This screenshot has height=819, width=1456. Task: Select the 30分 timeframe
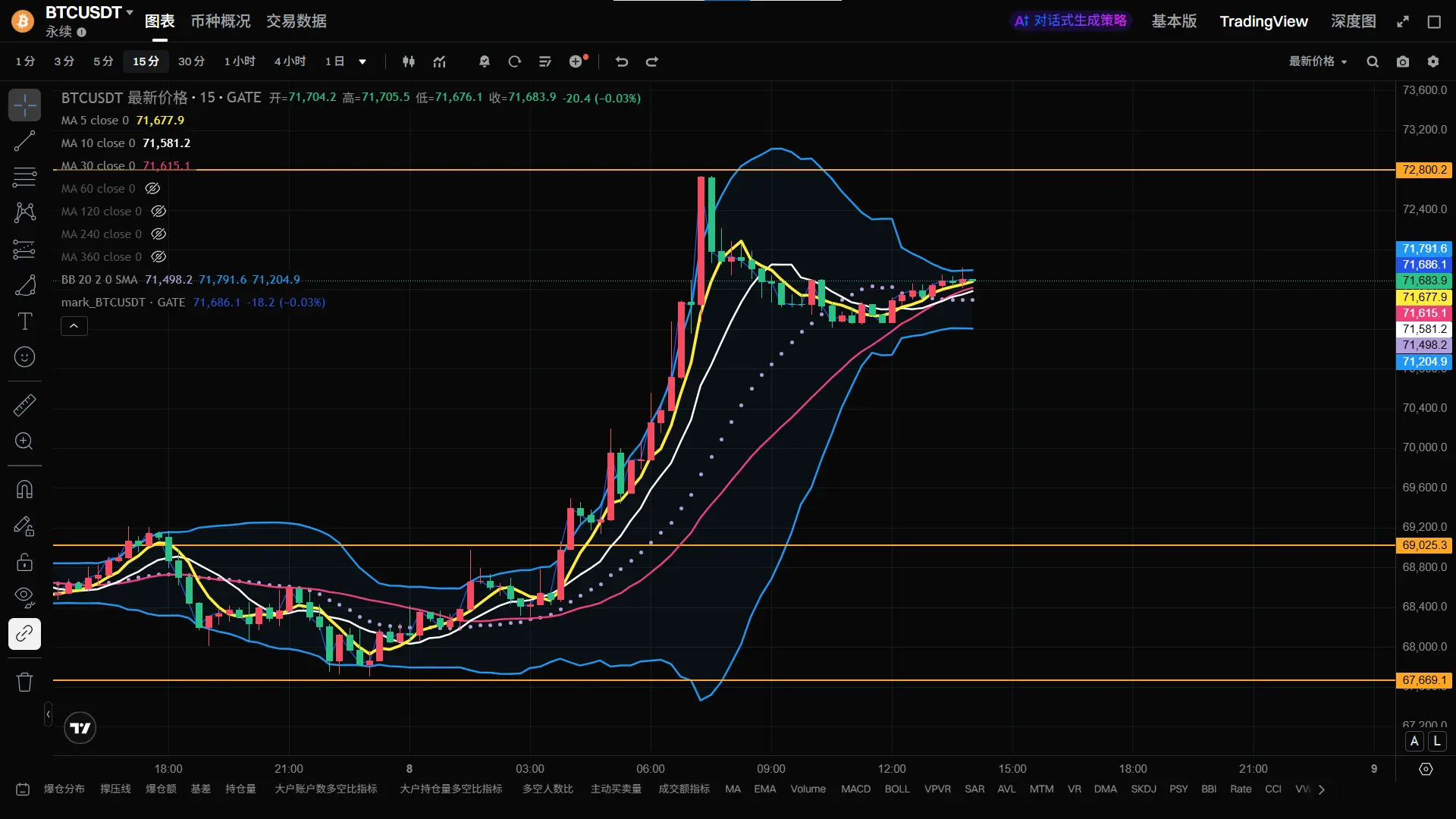(x=191, y=61)
